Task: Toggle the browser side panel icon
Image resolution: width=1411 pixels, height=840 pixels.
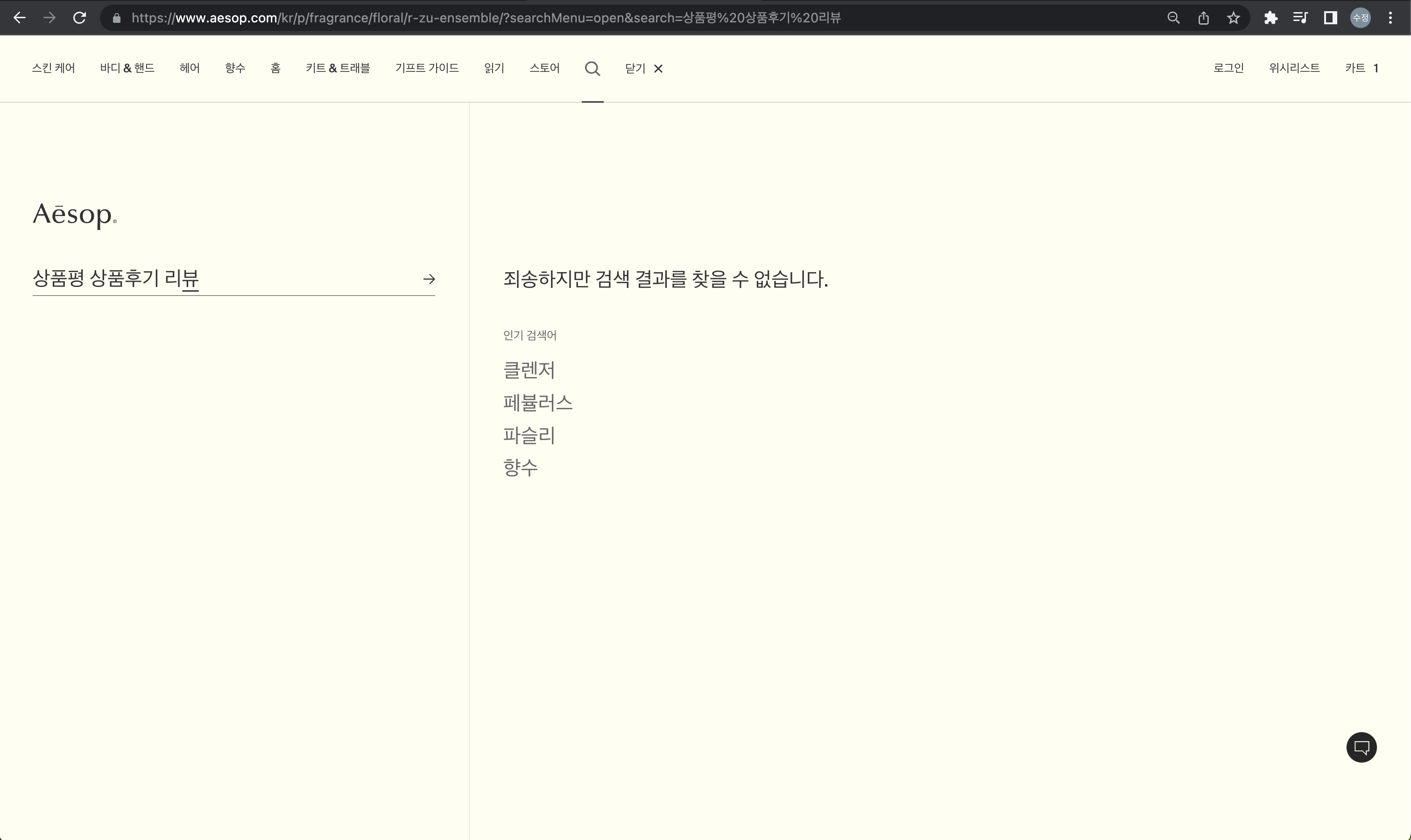Action: (1330, 18)
